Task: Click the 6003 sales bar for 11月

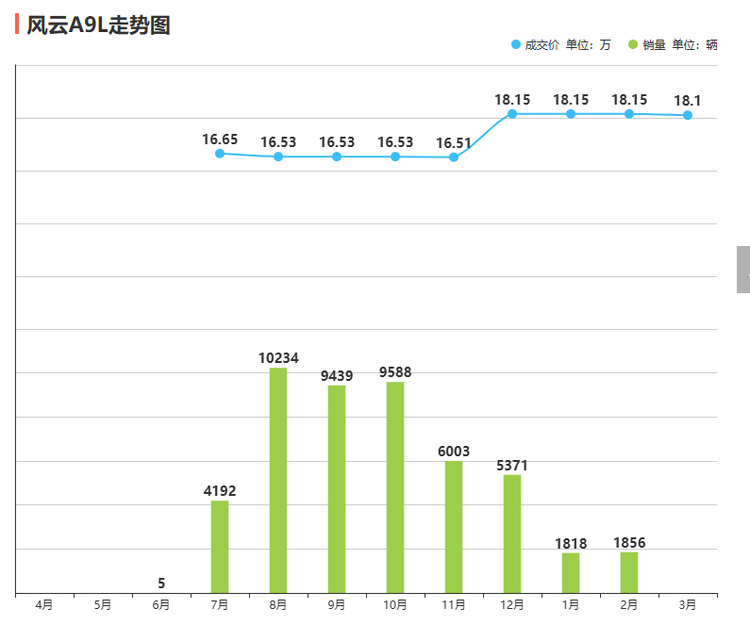Action: (x=454, y=526)
